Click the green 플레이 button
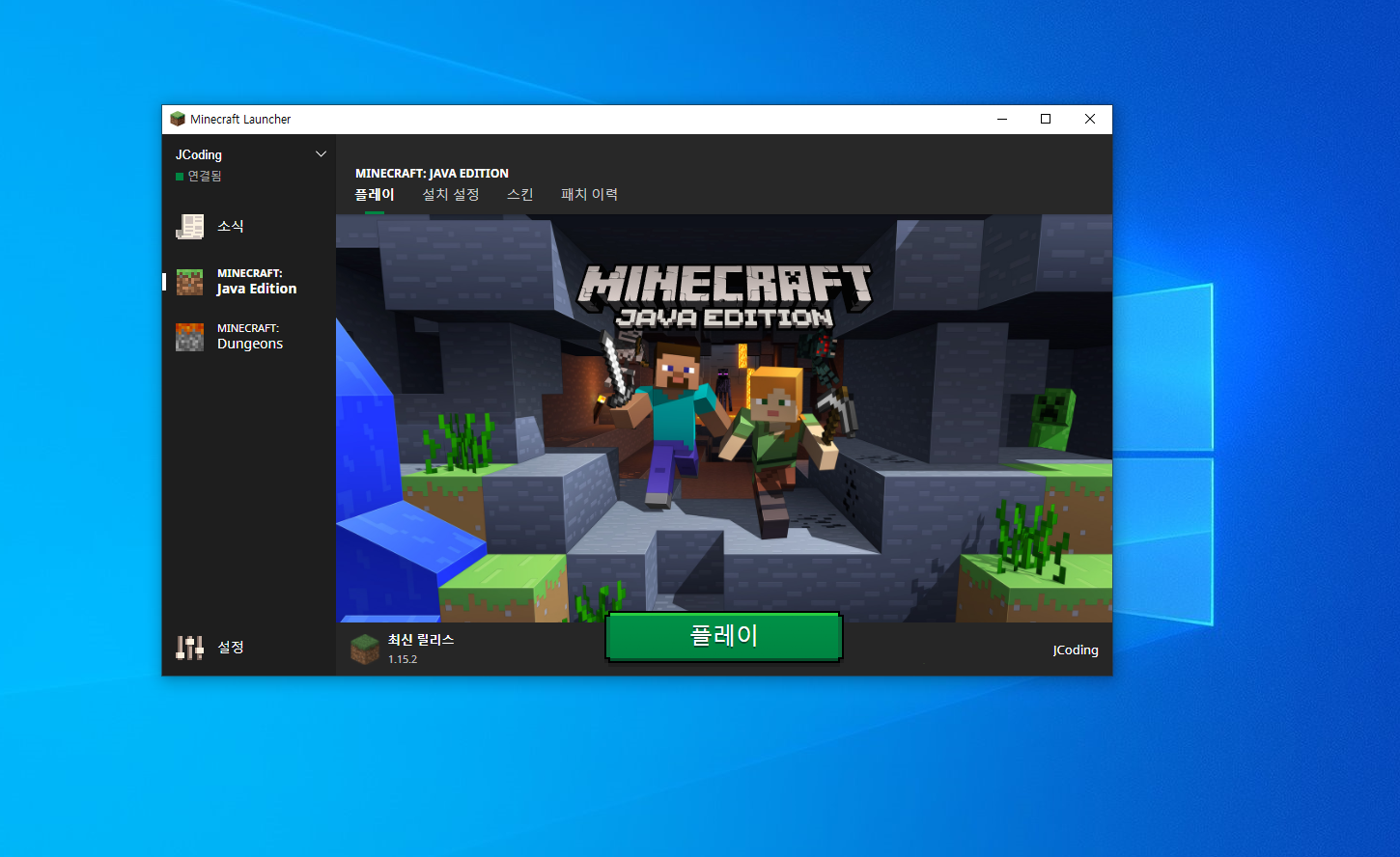Viewport: 1400px width, 857px height. (x=724, y=636)
